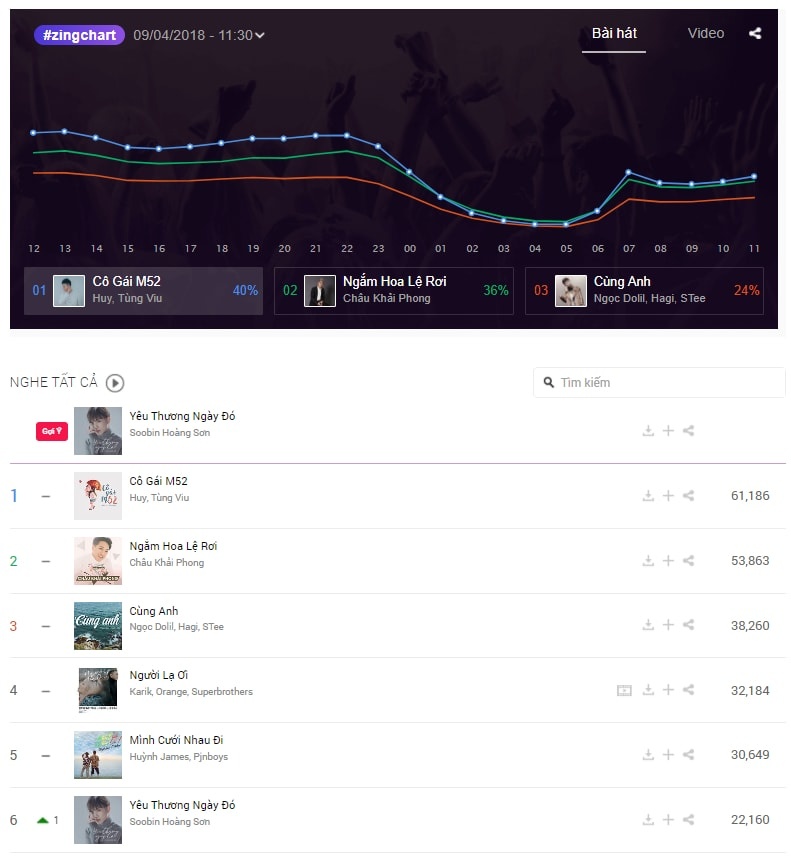791x856 pixels.
Task: Click the blue line point at hour 22
Action: 347,135
